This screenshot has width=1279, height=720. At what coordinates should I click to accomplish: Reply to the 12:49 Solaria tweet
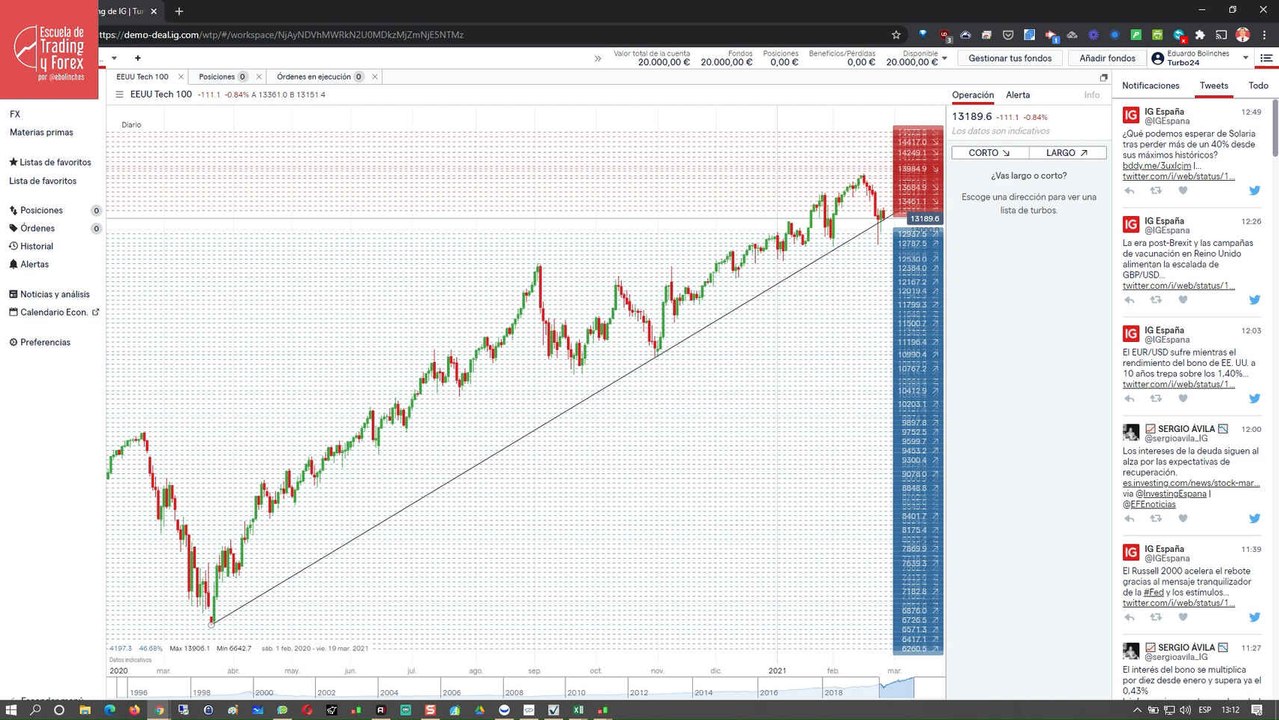(x=1130, y=191)
